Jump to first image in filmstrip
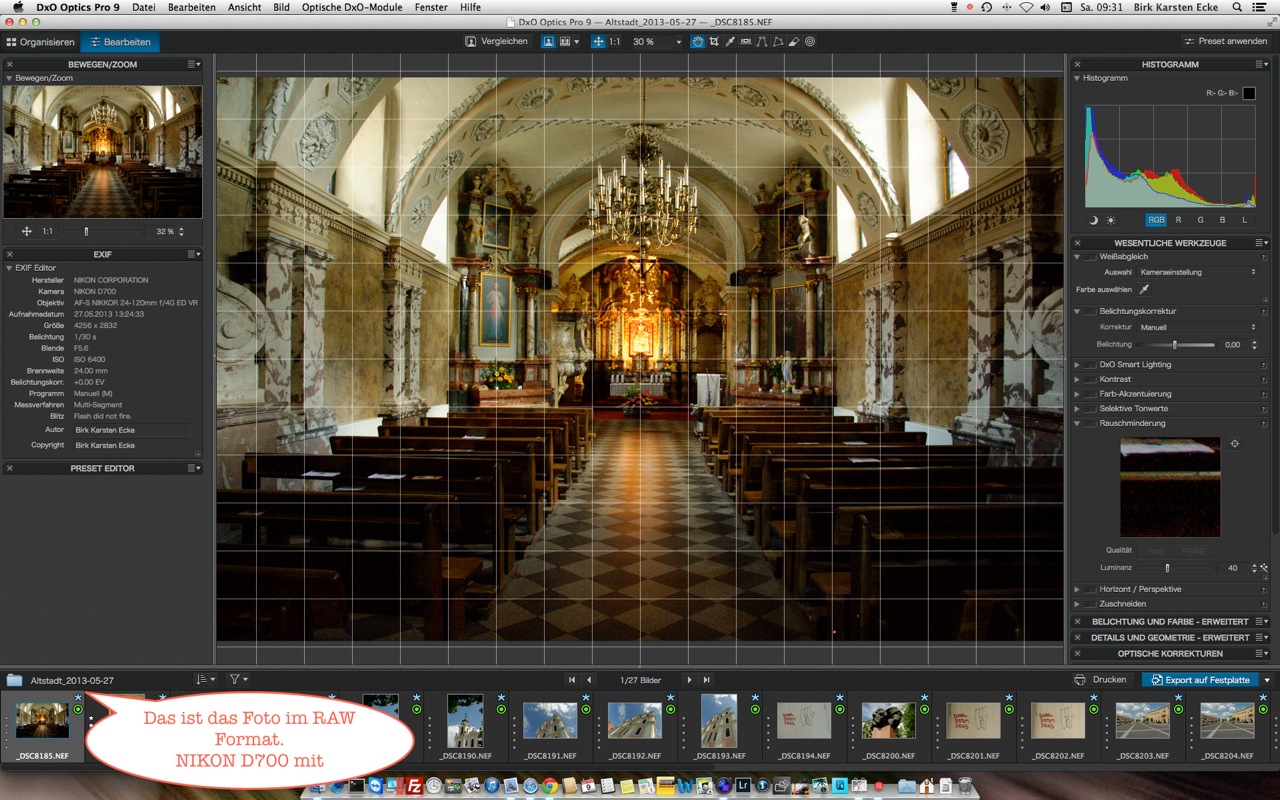 click(572, 680)
